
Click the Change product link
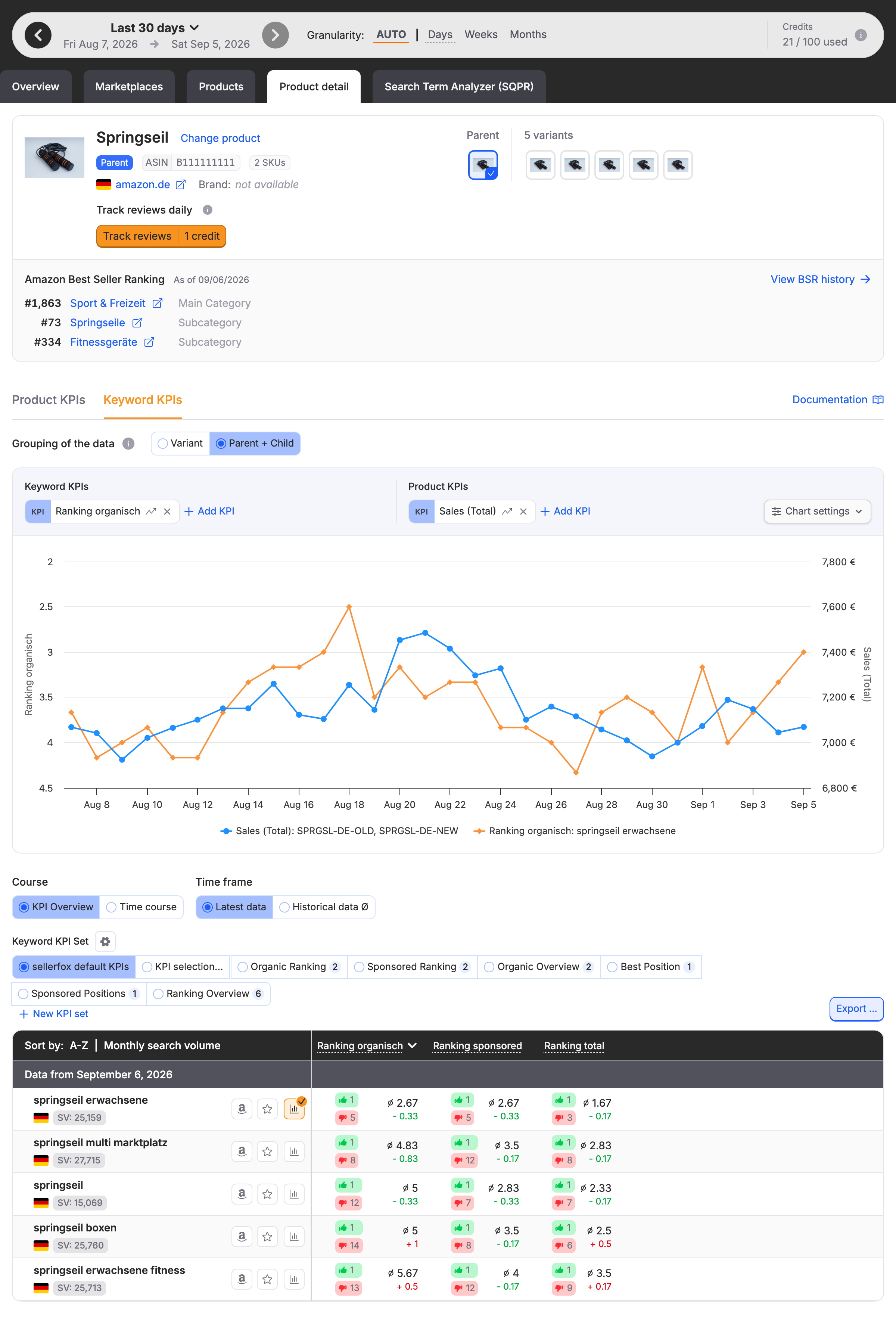coord(220,139)
